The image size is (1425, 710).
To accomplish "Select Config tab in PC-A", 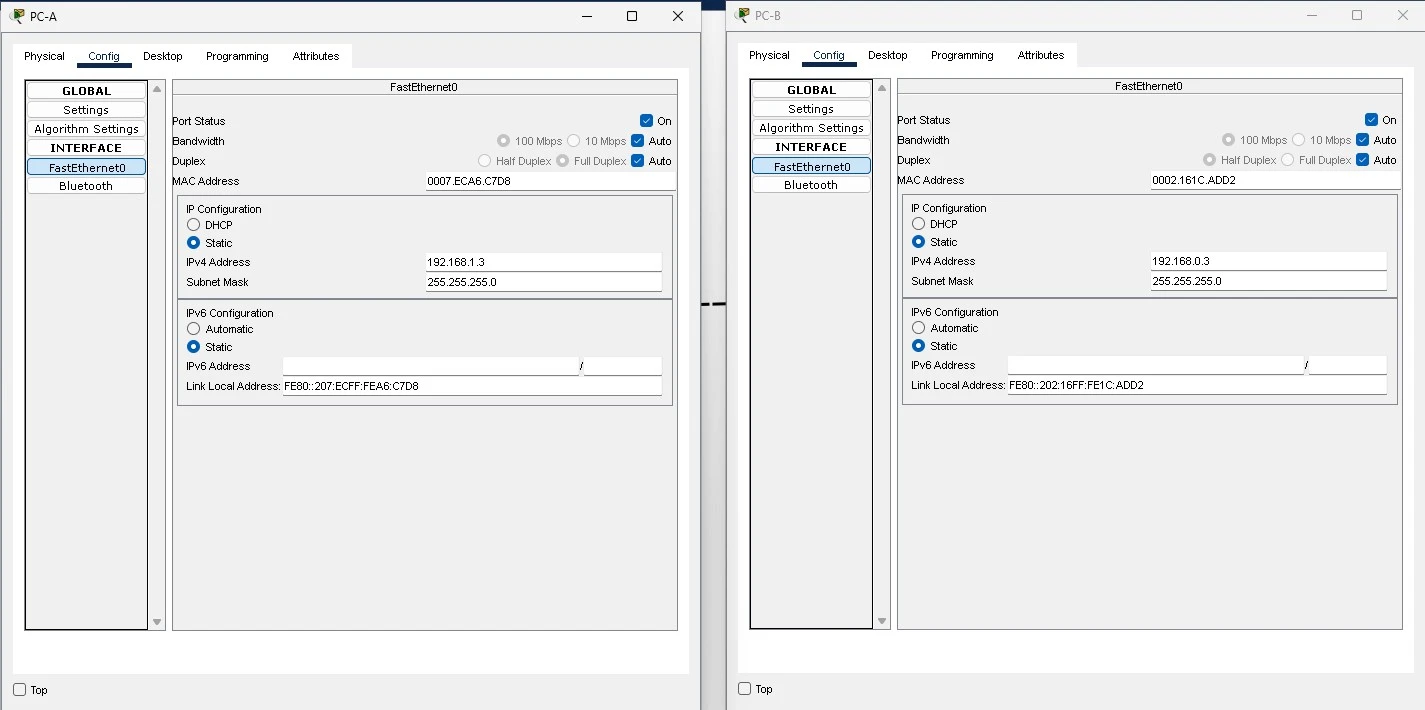I will pos(104,56).
